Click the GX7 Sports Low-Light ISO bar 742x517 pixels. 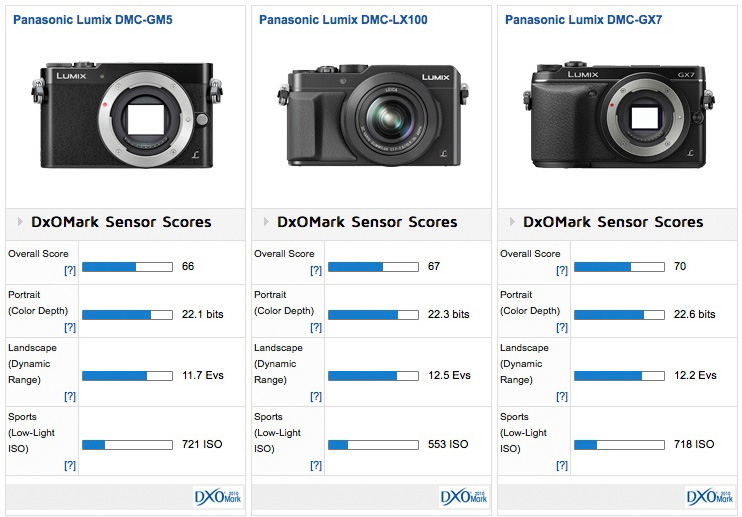619,445
